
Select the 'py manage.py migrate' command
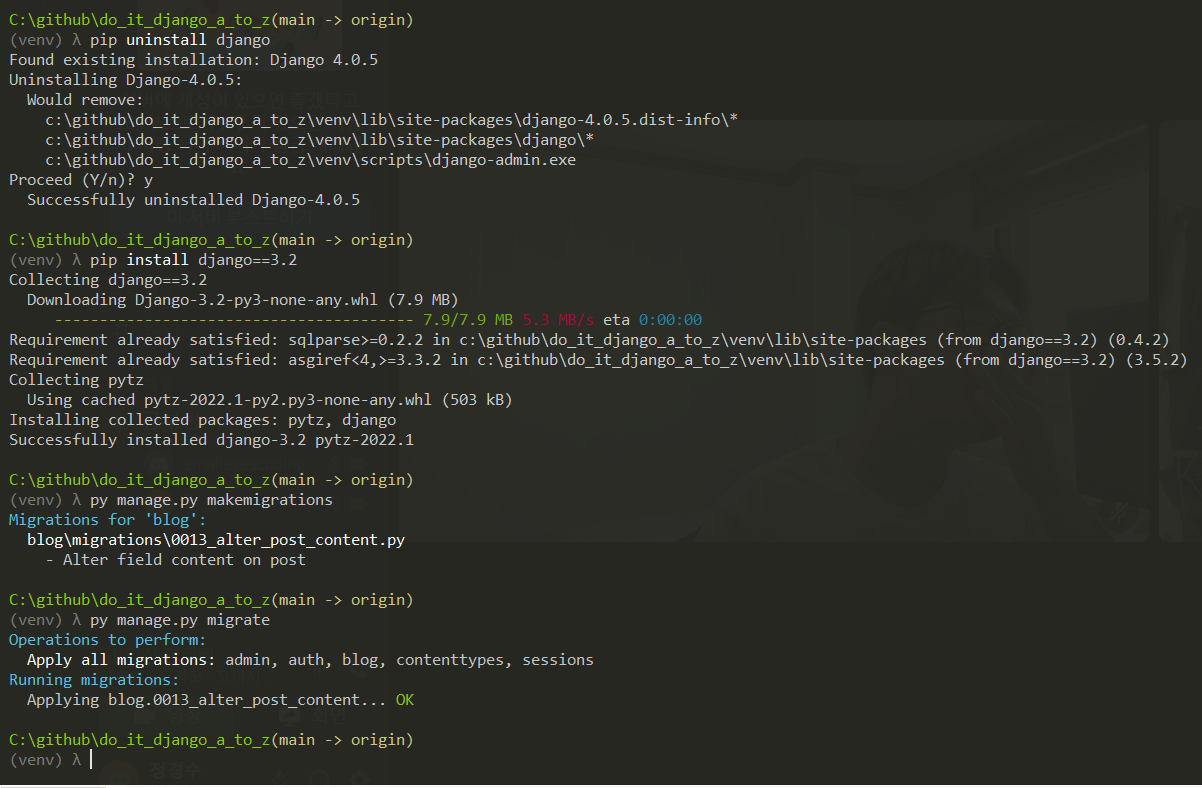[x=180, y=620]
